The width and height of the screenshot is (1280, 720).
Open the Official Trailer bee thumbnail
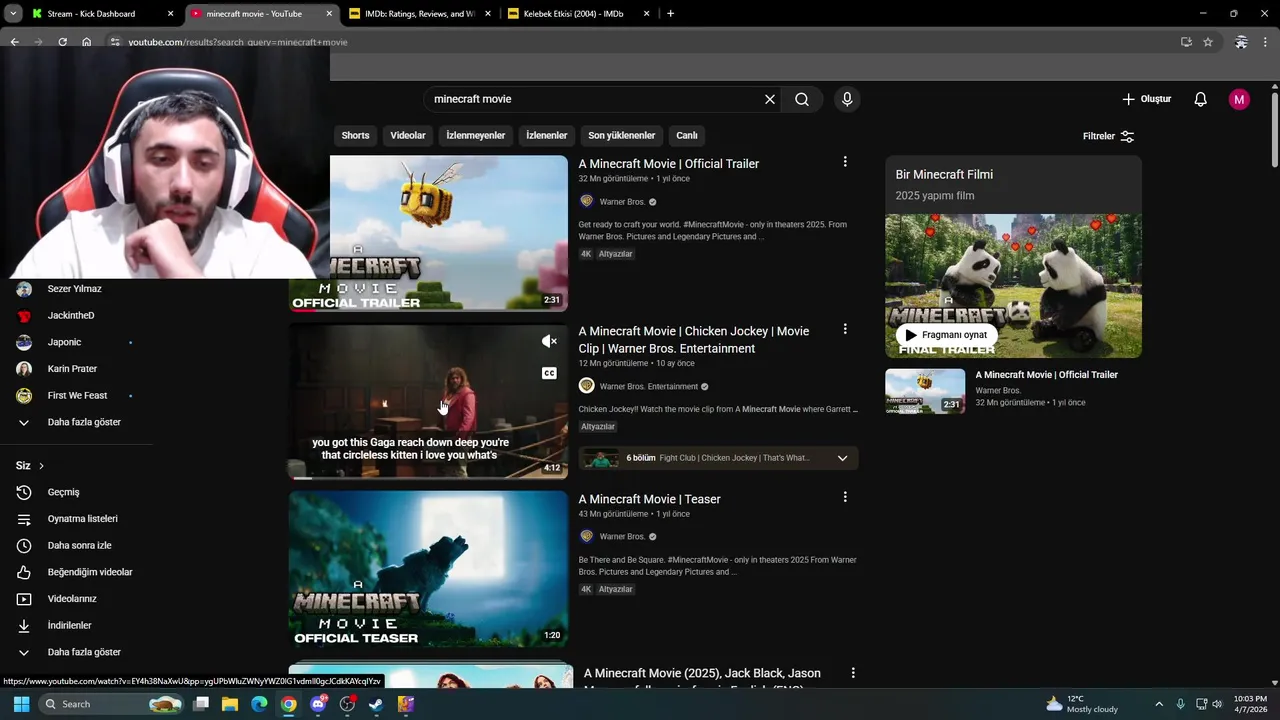[428, 233]
